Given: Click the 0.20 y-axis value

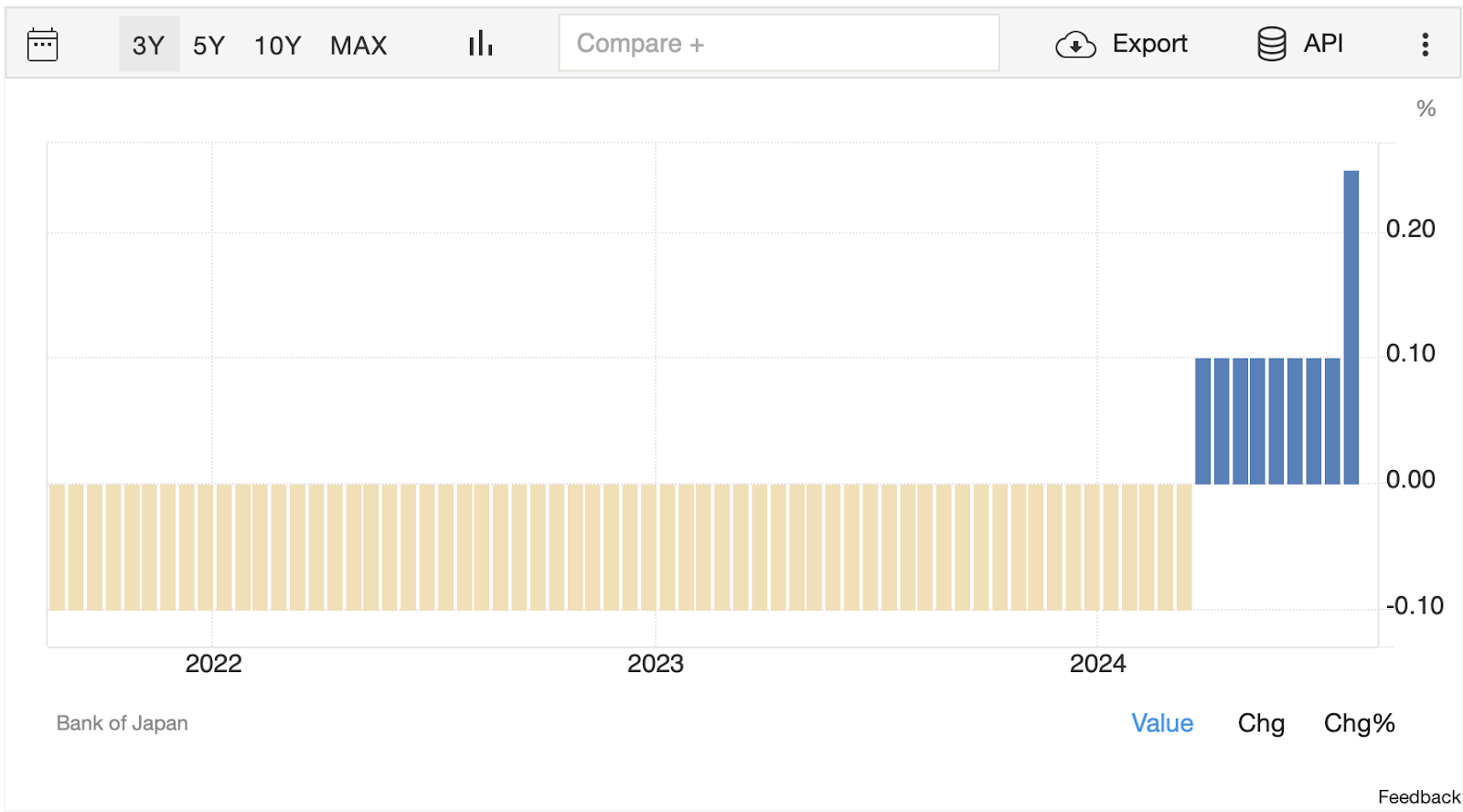Looking at the screenshot, I should click(1410, 229).
